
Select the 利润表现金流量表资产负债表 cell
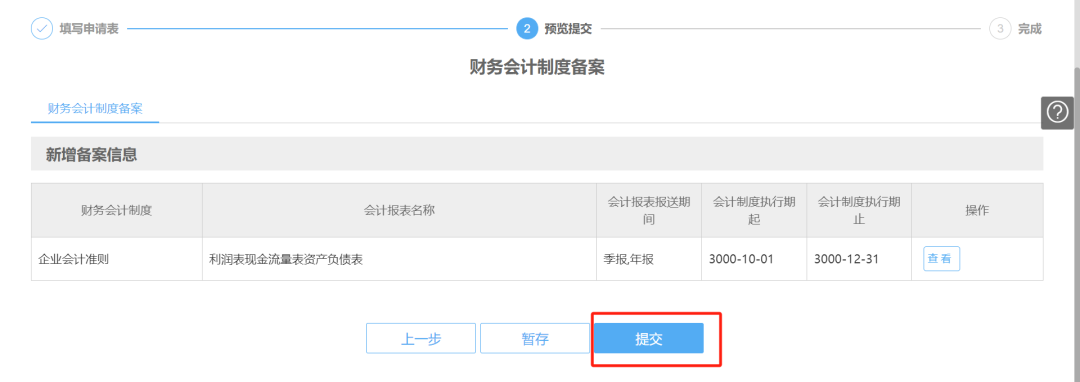coord(399,259)
